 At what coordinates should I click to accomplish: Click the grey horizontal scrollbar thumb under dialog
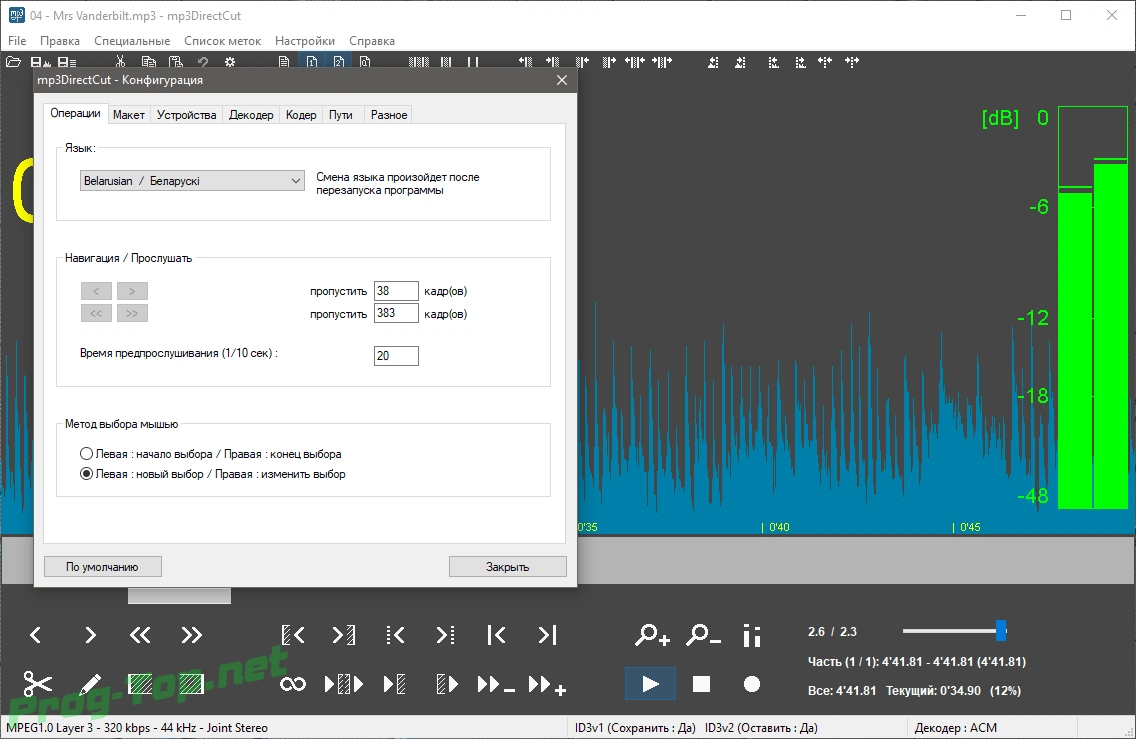click(180, 596)
